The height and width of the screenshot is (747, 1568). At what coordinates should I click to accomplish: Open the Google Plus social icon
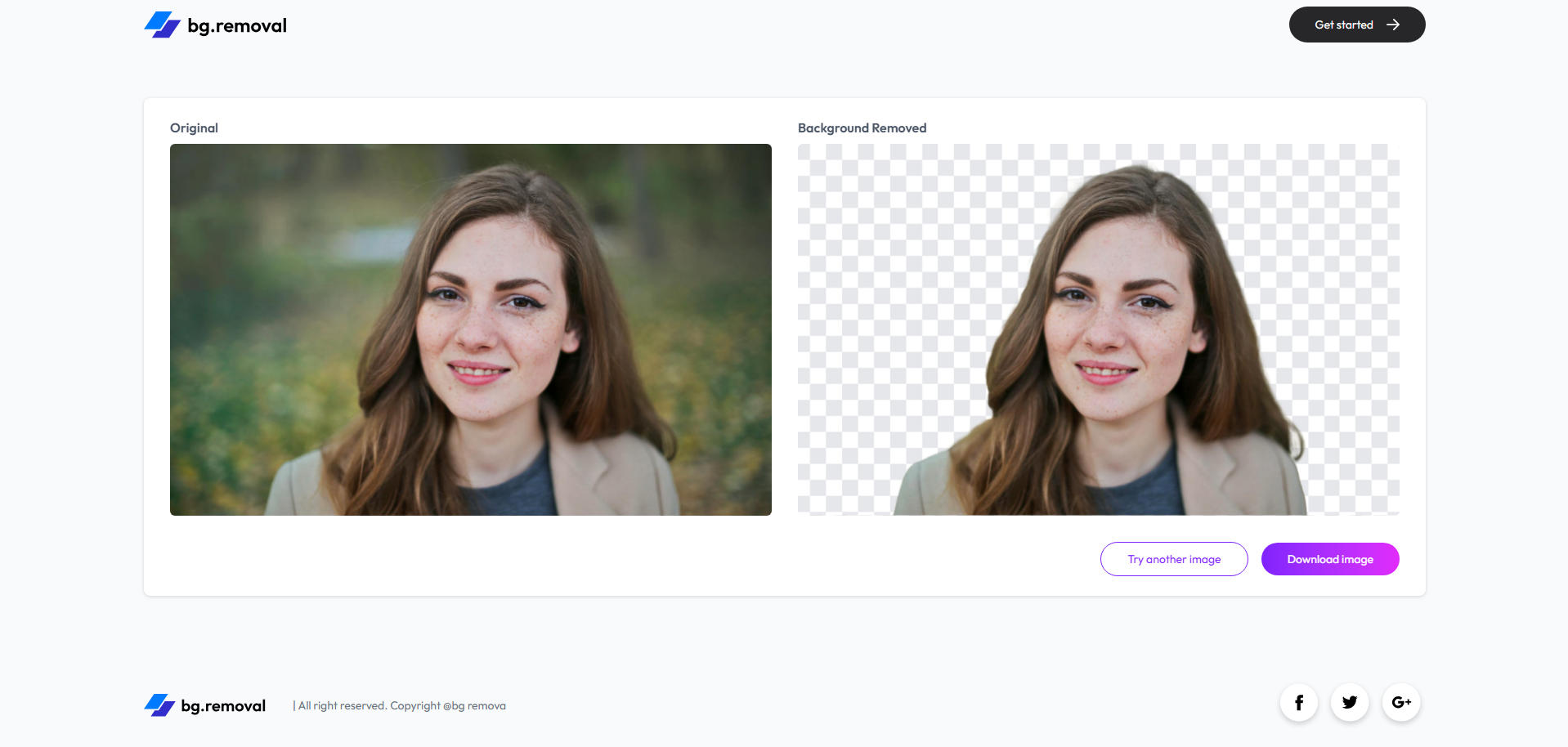coord(1400,703)
